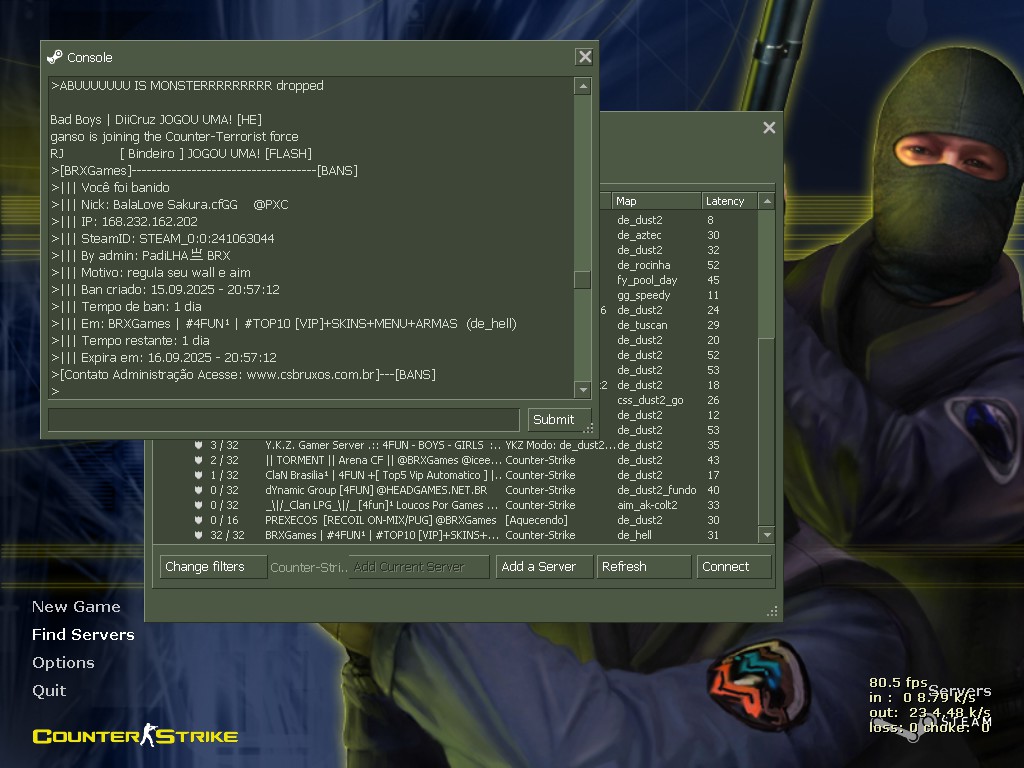Image resolution: width=1024 pixels, height=768 pixels.
Task: Select ClaN Brasilia 4FUN server row
Action: (x=456, y=475)
